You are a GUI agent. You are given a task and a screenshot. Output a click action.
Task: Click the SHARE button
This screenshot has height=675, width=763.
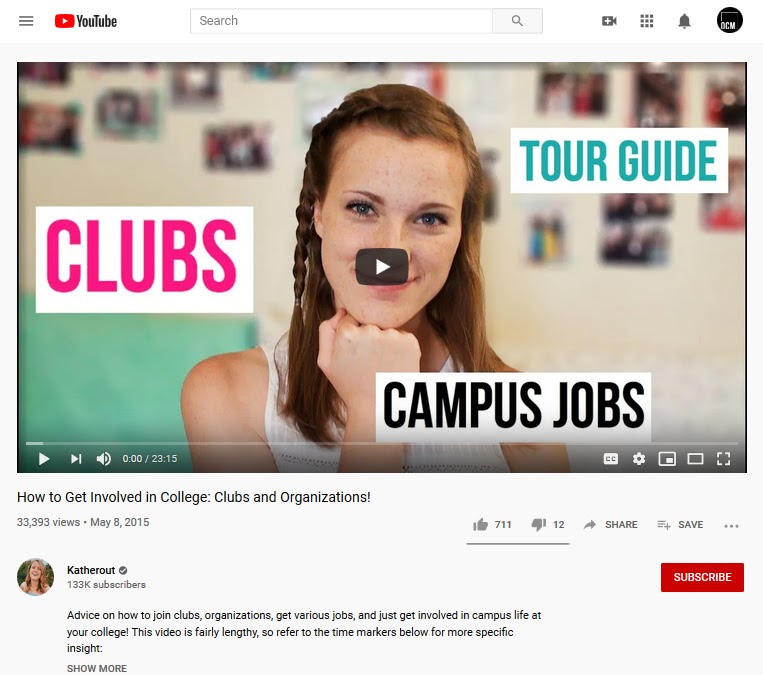(610, 525)
